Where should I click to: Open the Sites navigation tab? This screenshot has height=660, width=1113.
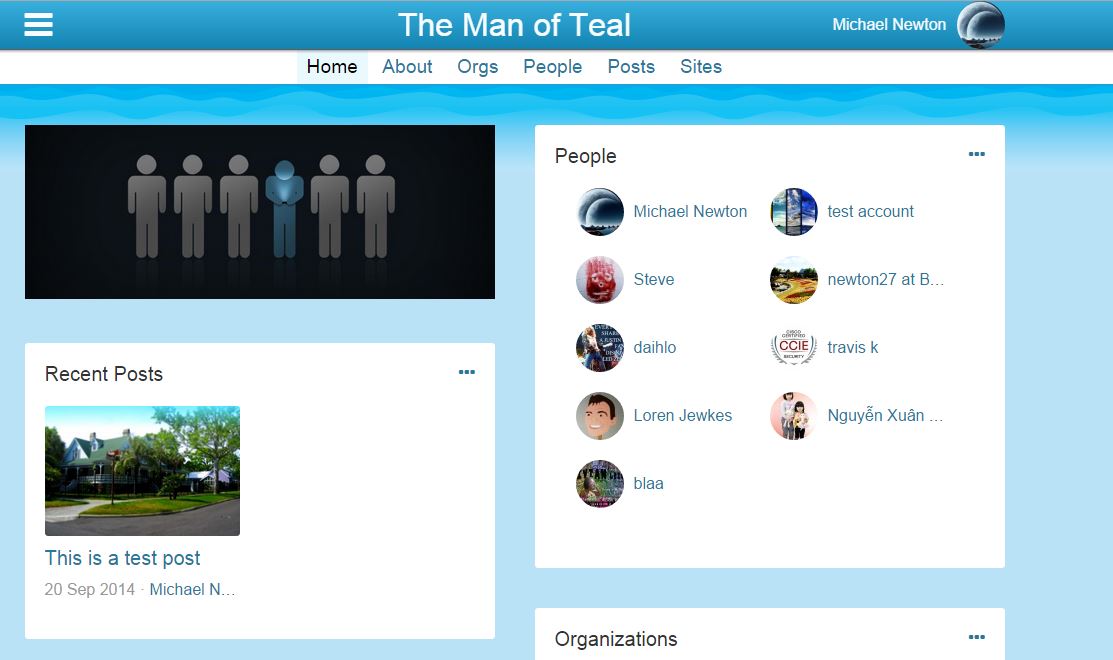[x=700, y=67]
